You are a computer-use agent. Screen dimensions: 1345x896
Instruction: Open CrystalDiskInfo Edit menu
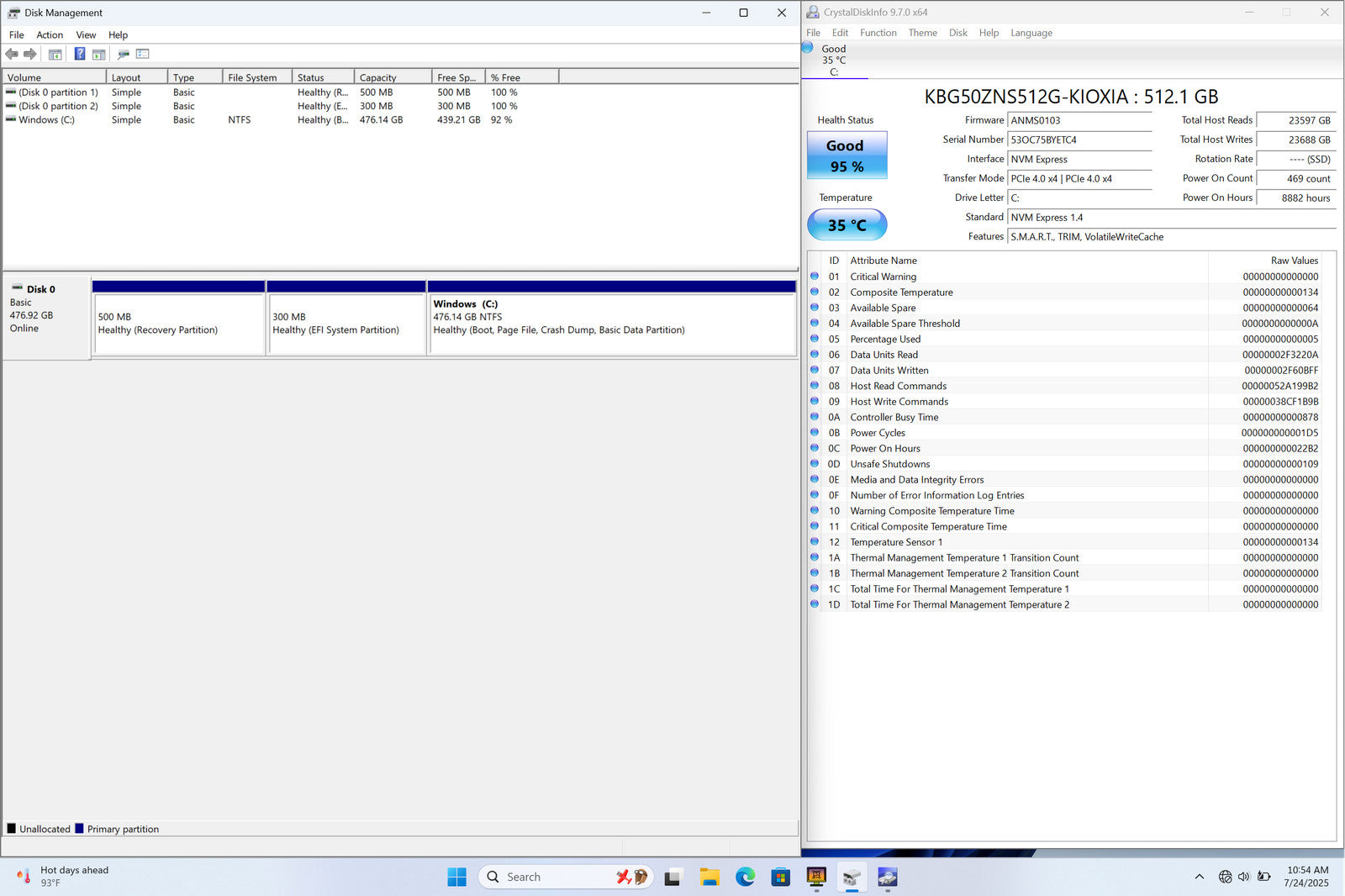(x=841, y=33)
